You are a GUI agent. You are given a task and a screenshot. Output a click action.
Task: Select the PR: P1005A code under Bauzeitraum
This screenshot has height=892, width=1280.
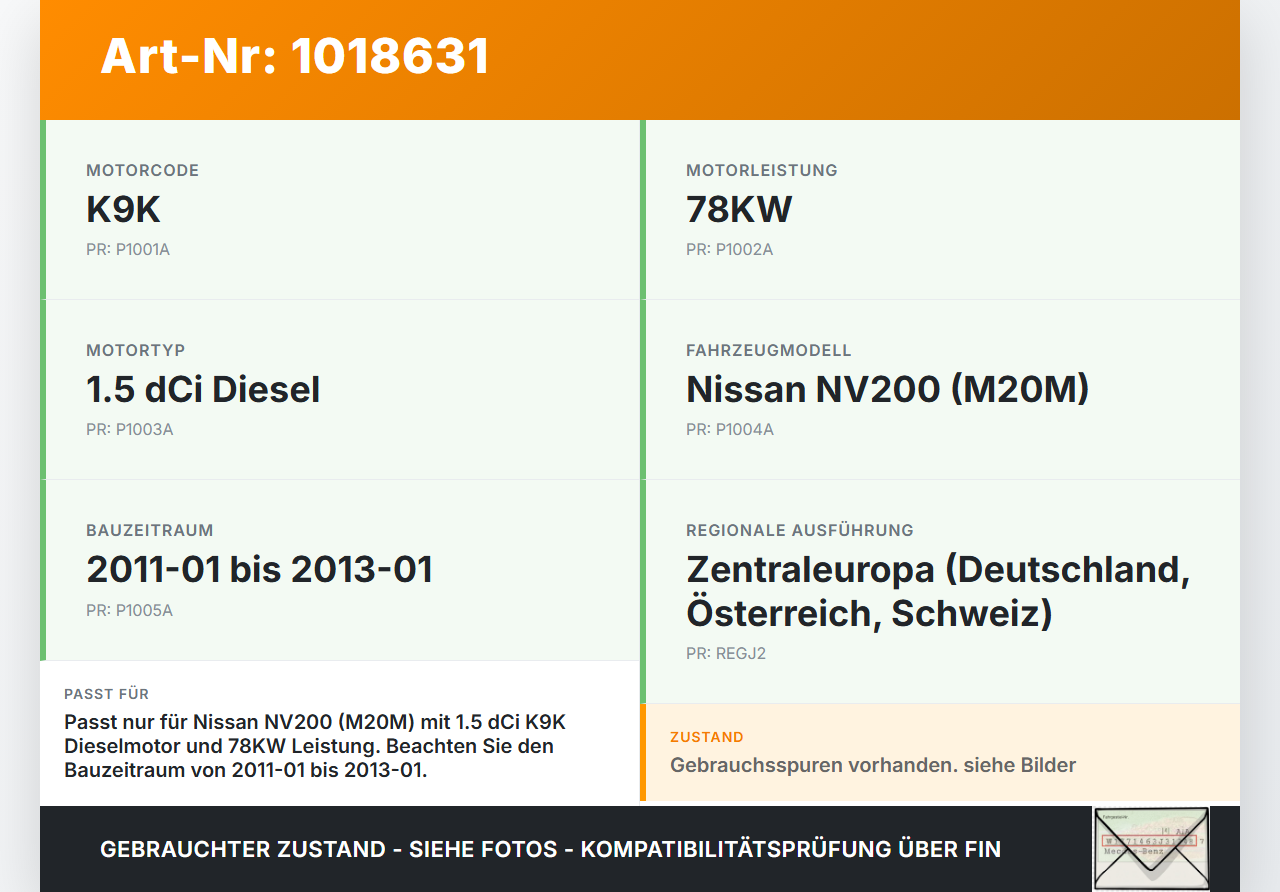tap(130, 609)
